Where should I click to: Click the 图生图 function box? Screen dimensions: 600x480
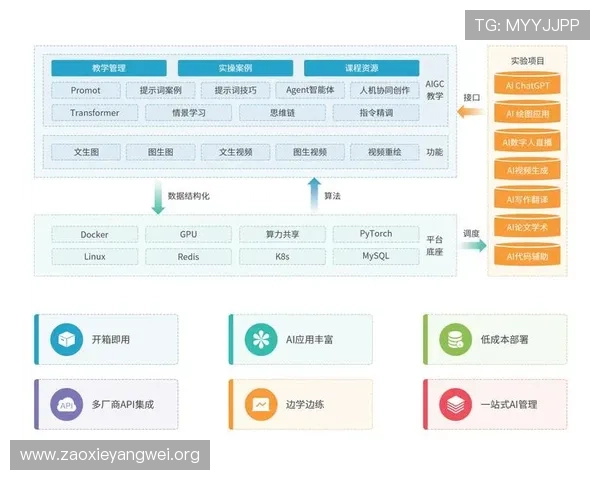(x=161, y=152)
